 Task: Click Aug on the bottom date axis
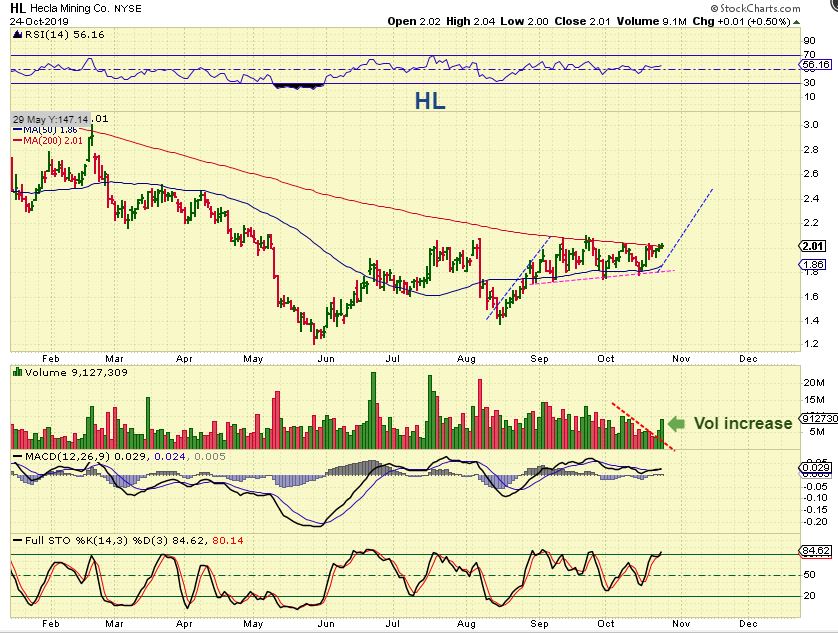[466, 624]
